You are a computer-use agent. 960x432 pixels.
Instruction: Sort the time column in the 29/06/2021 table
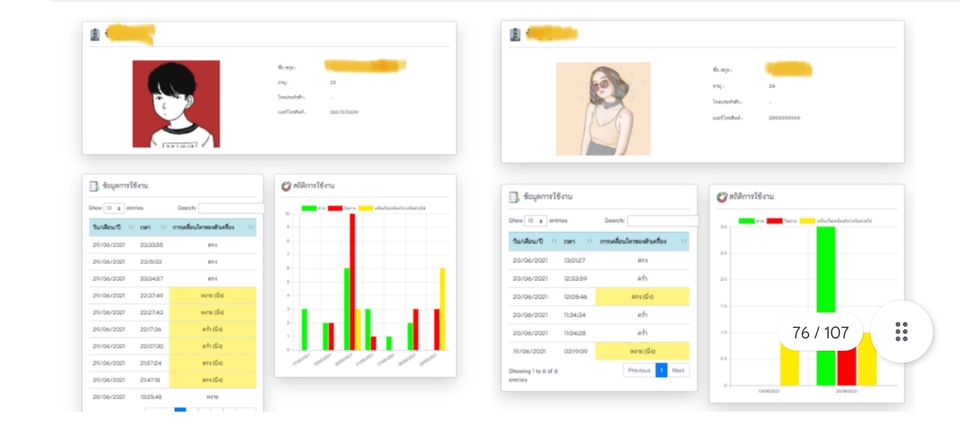[151, 227]
